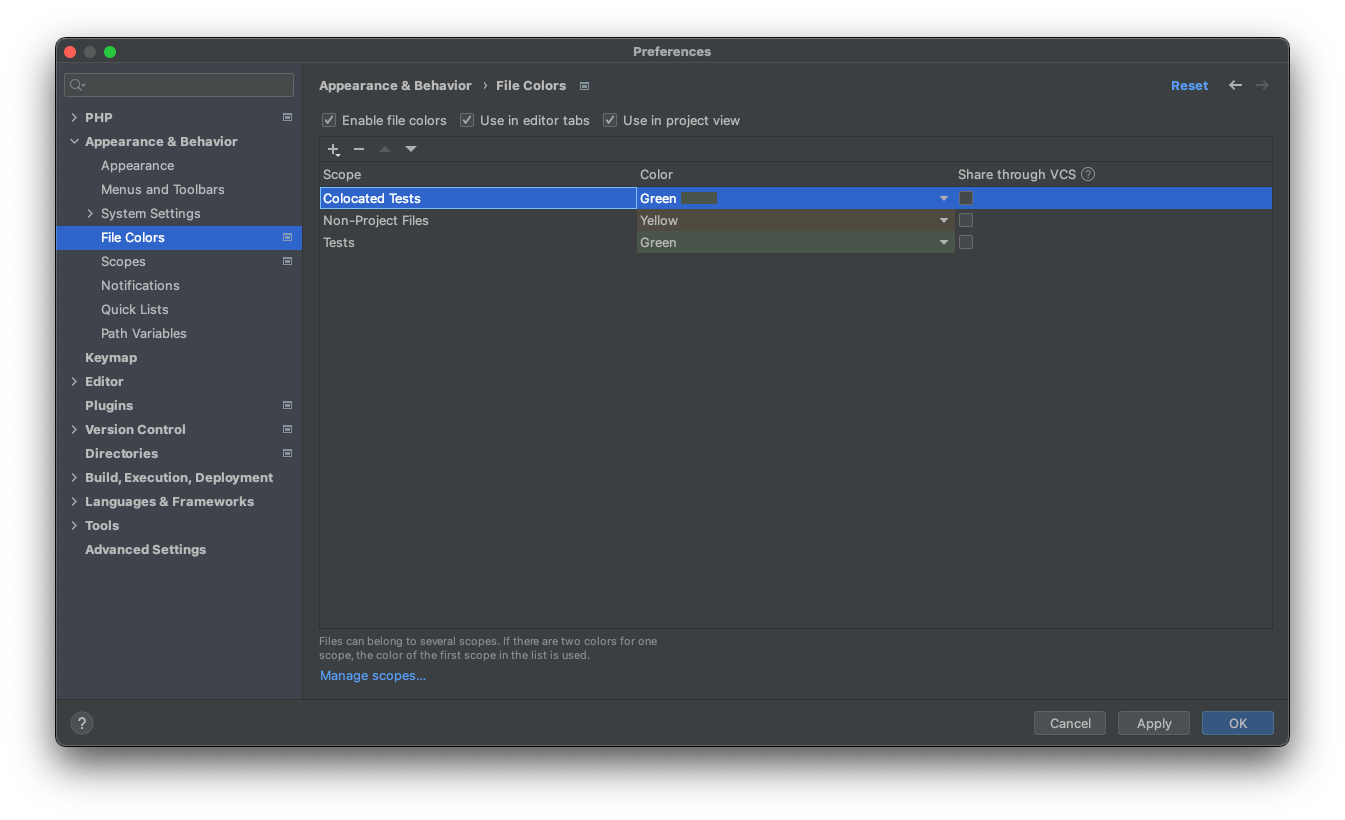Viewport: 1345px width, 820px height.
Task: Click the settings search field
Action: tap(178, 85)
